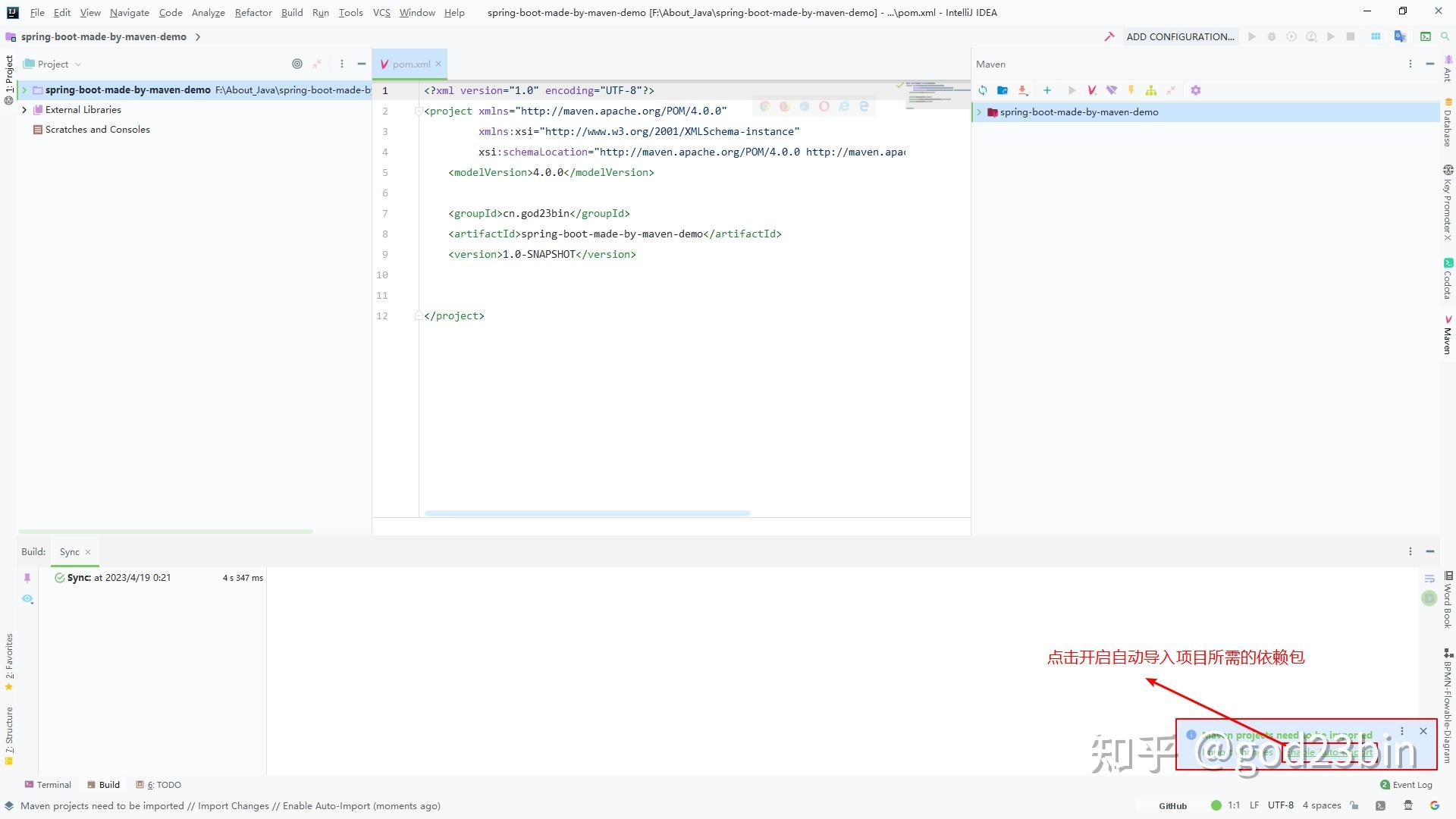Open Event Log in status bar
Image resolution: width=1456 pixels, height=819 pixels.
coord(1406,785)
